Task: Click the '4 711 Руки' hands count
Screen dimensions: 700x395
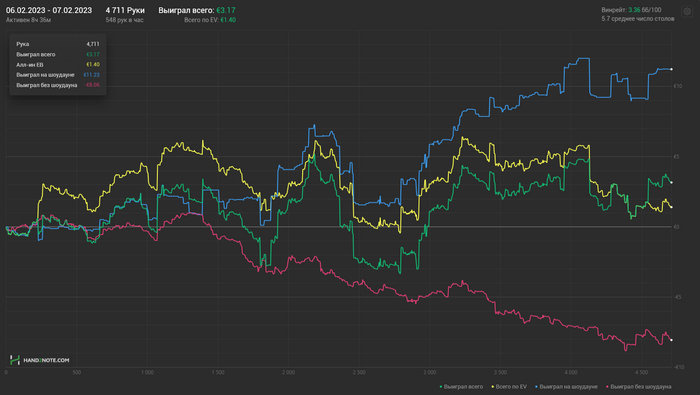Action: coord(125,10)
